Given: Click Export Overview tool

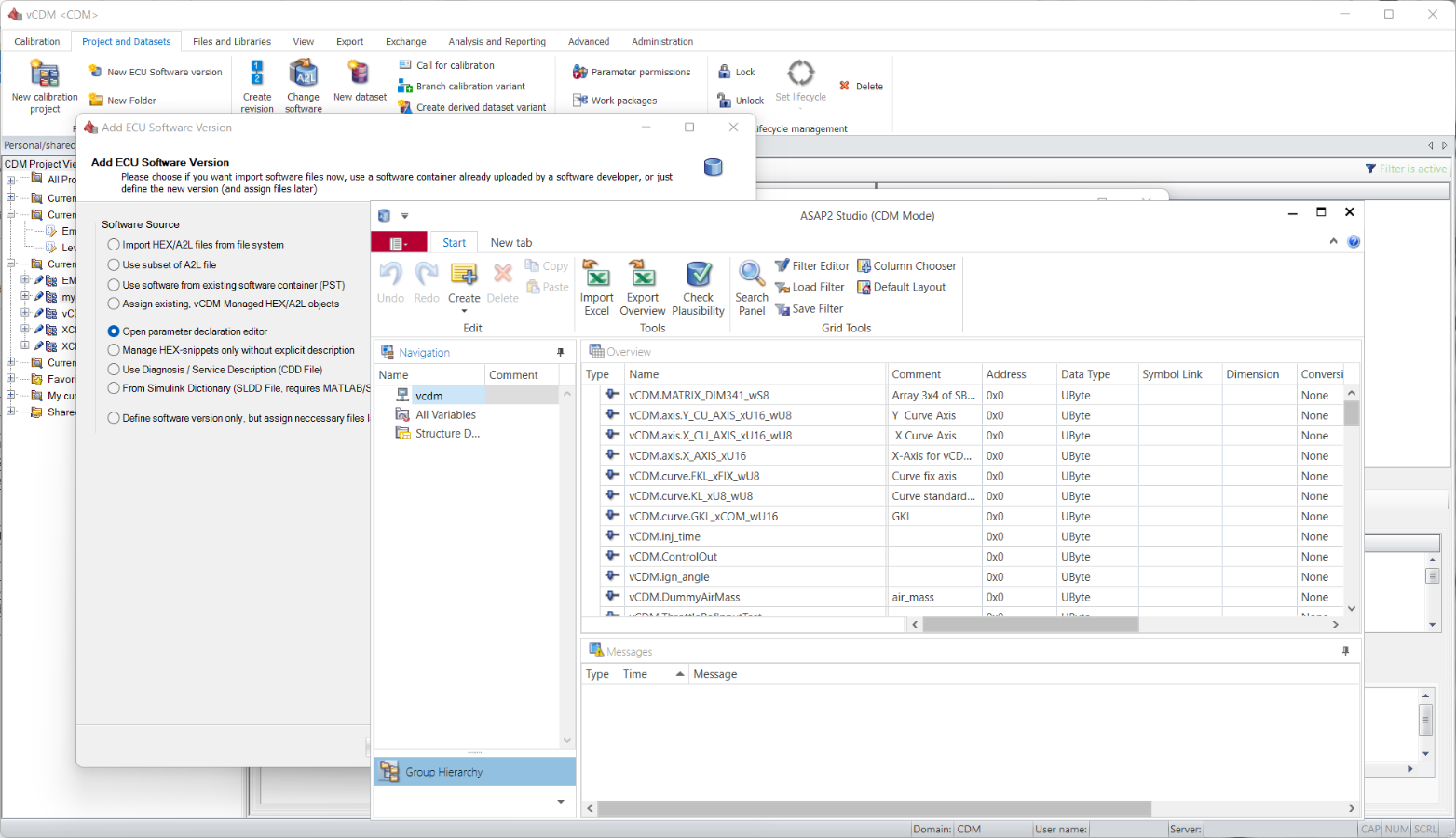Looking at the screenshot, I should [x=643, y=289].
